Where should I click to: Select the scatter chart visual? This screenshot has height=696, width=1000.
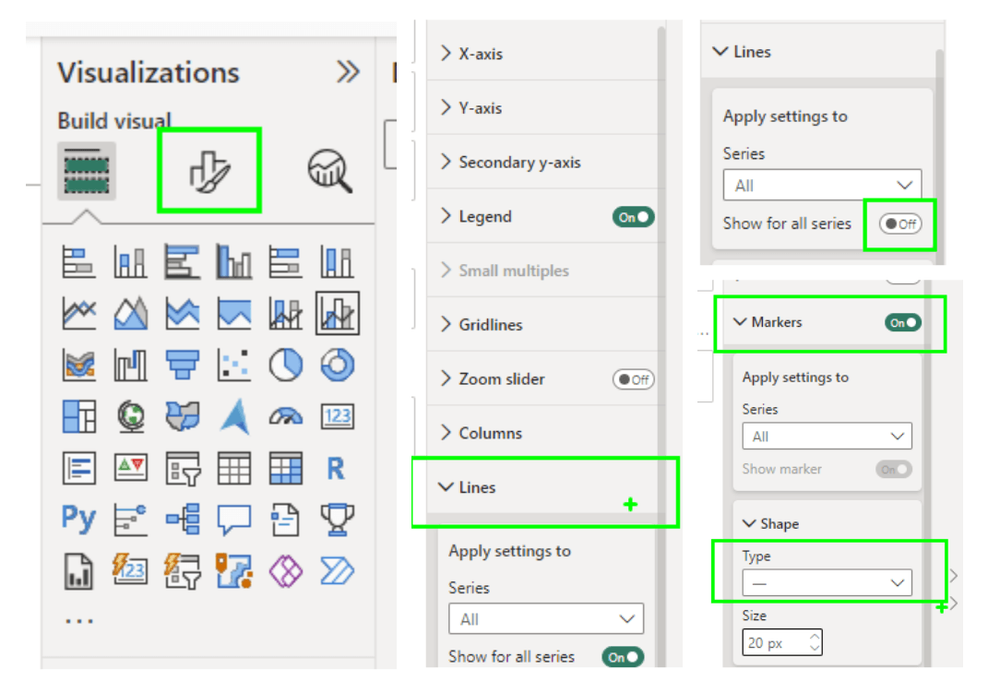click(234, 365)
